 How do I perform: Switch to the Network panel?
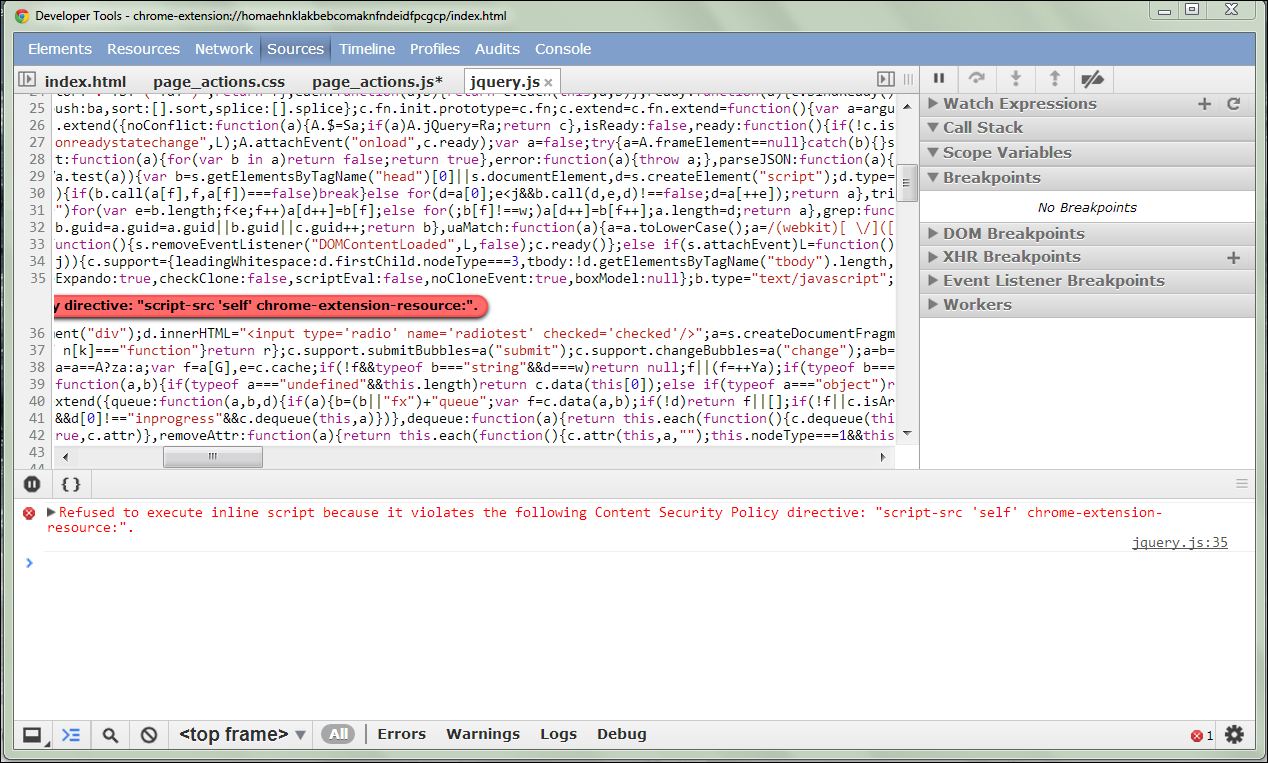tap(224, 49)
